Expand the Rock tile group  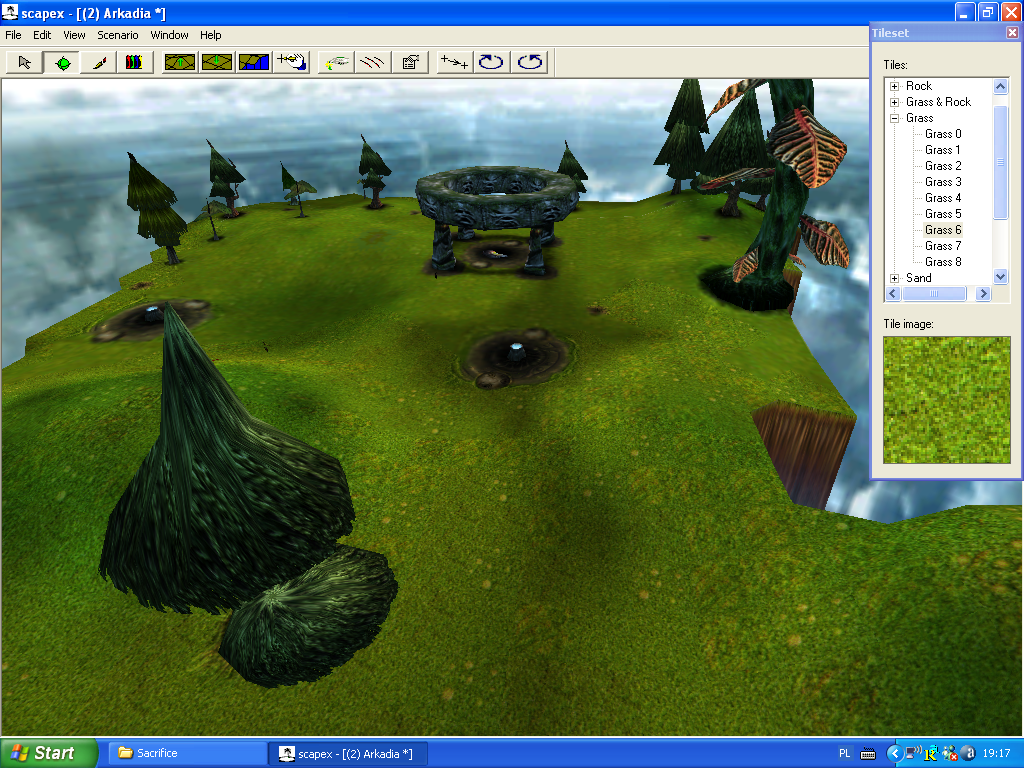coord(895,86)
